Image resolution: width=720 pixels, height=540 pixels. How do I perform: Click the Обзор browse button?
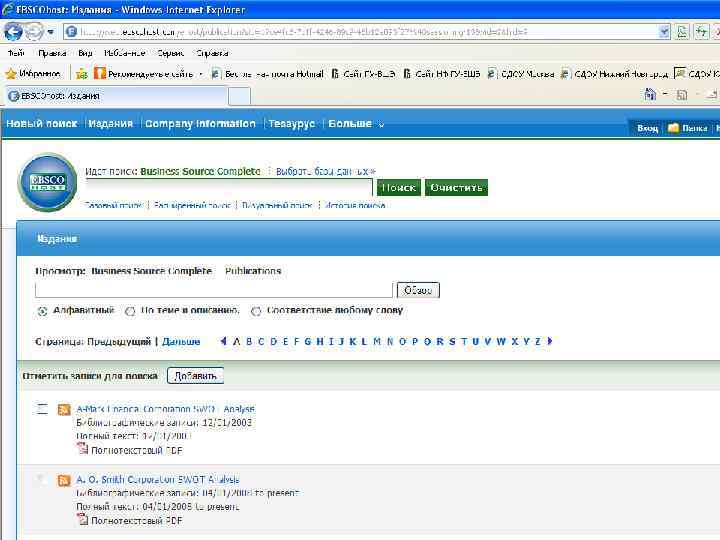(x=418, y=290)
